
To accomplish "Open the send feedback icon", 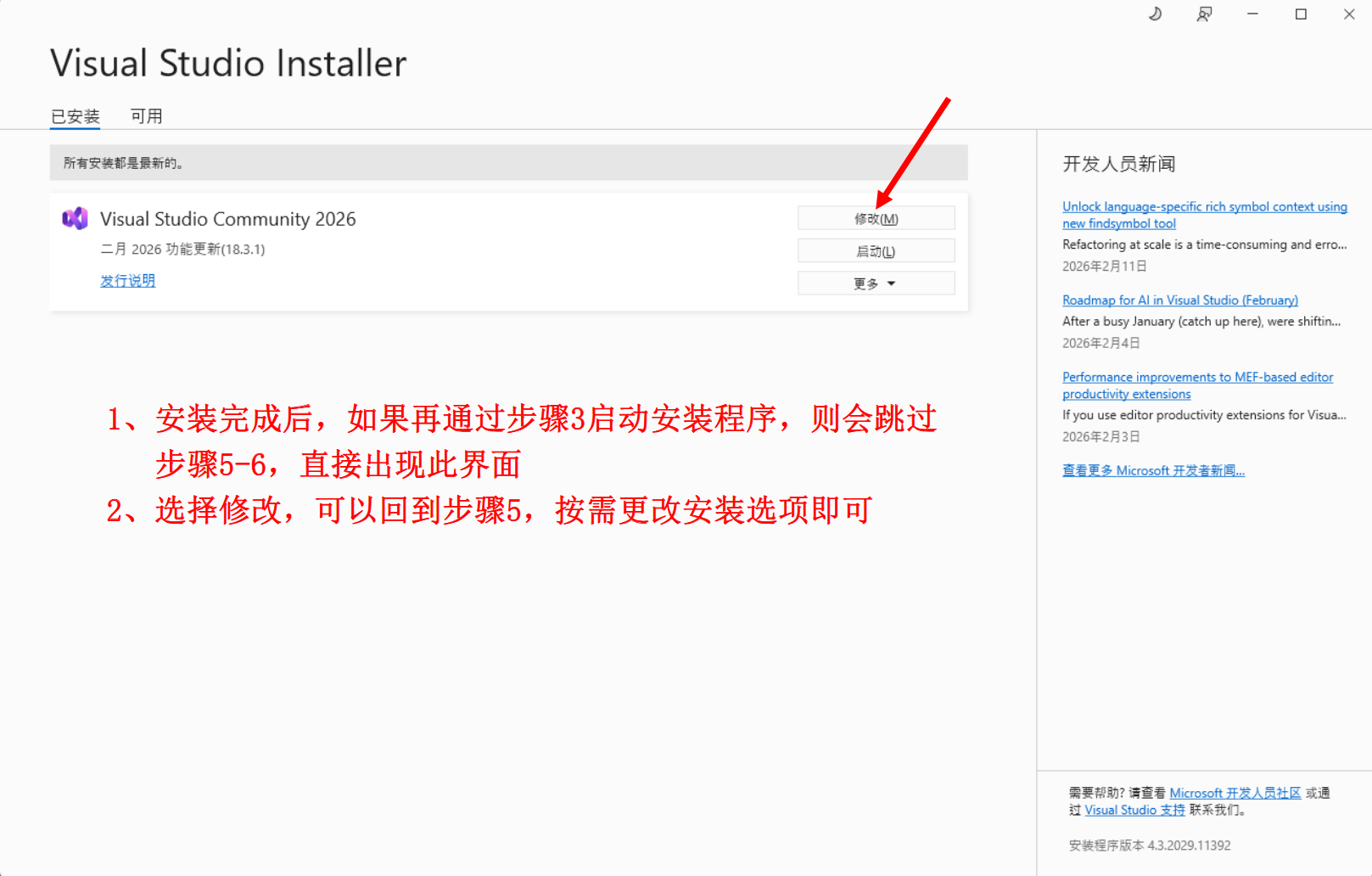I will click(x=1204, y=14).
